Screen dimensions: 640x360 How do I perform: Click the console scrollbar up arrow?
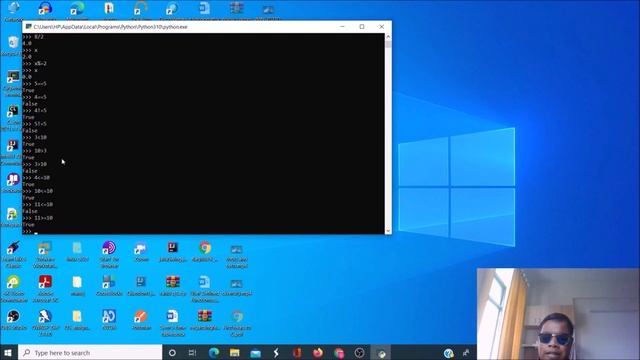coord(388,37)
